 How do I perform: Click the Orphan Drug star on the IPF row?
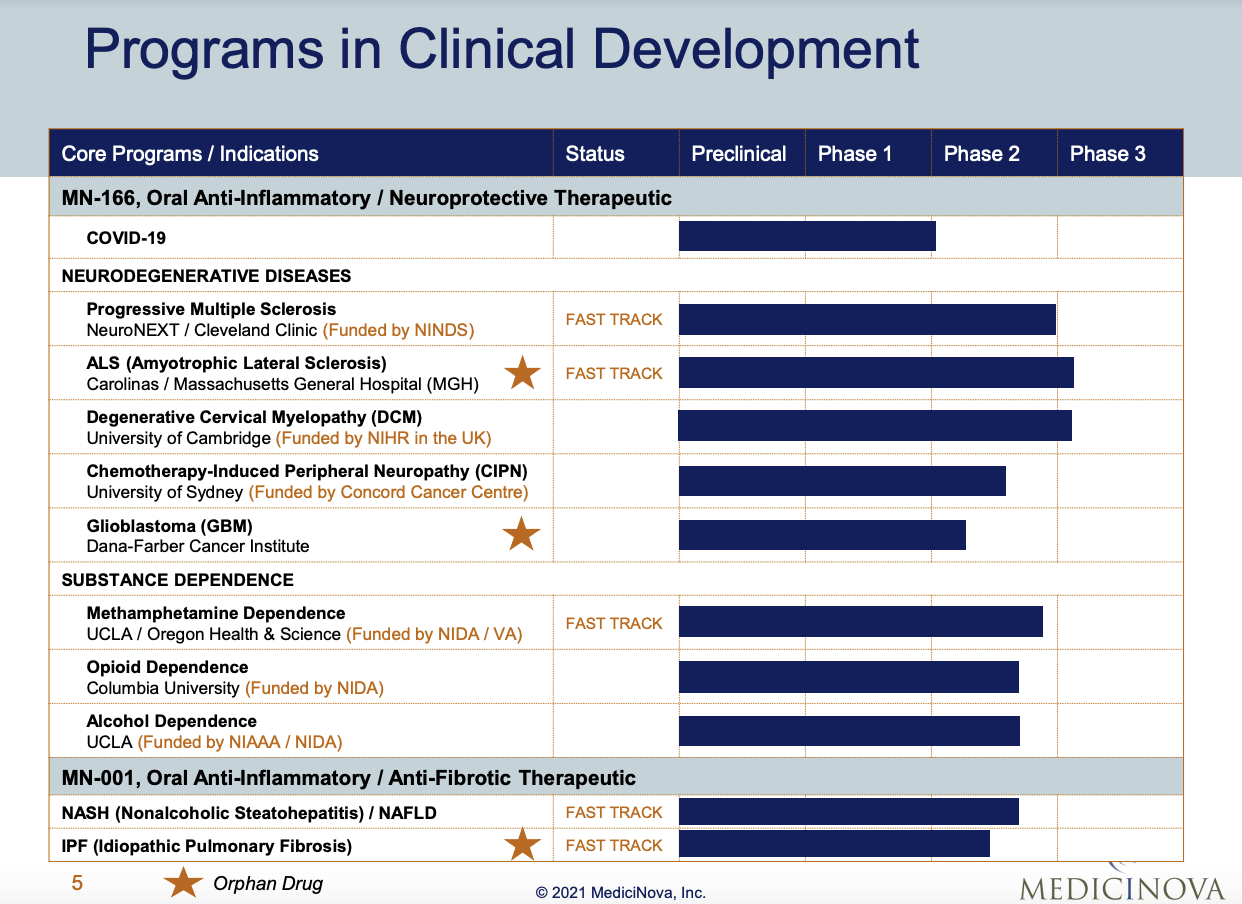pyautogui.click(x=521, y=843)
